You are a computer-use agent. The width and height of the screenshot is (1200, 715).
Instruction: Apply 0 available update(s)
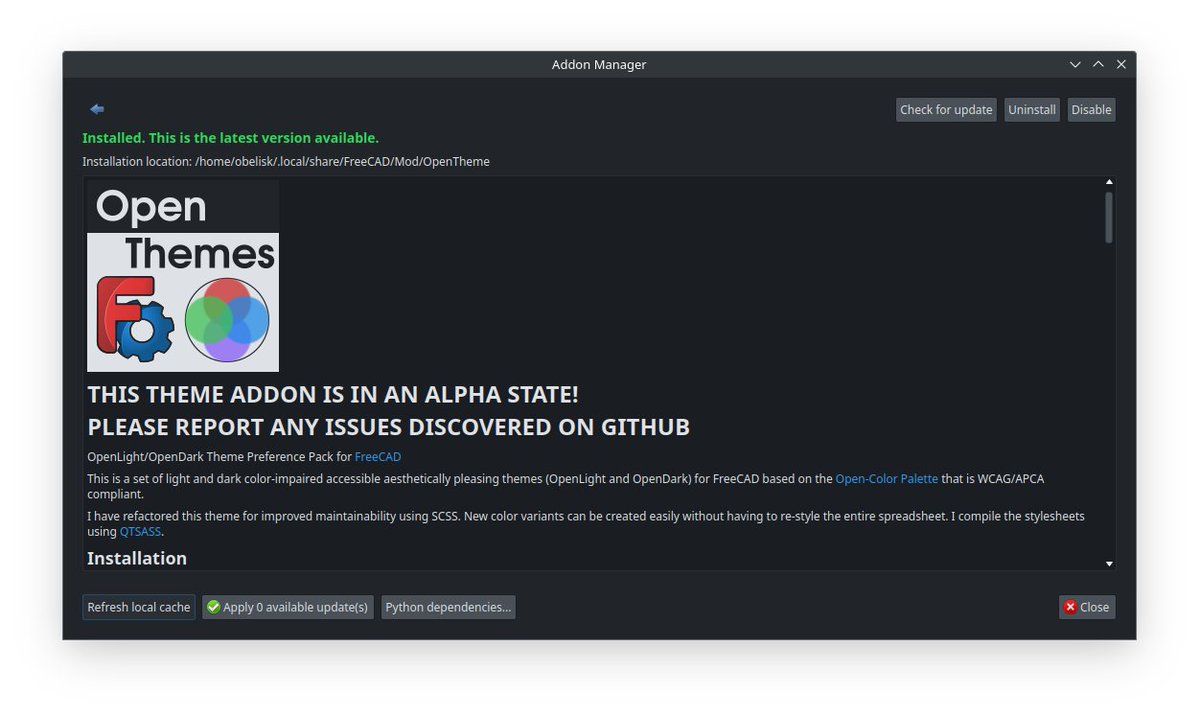tap(288, 607)
